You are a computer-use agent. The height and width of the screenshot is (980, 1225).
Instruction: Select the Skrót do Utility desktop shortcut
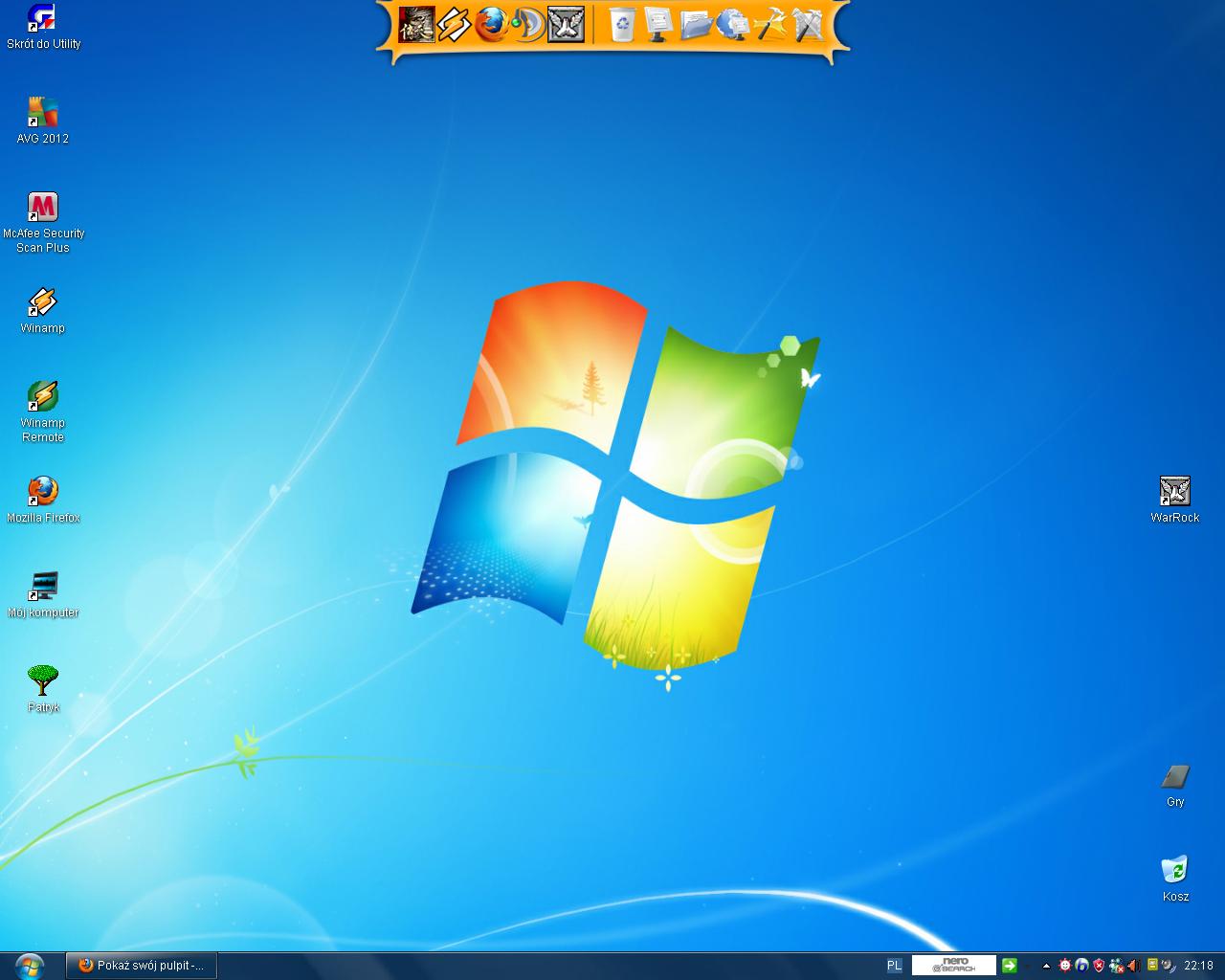tap(43, 27)
